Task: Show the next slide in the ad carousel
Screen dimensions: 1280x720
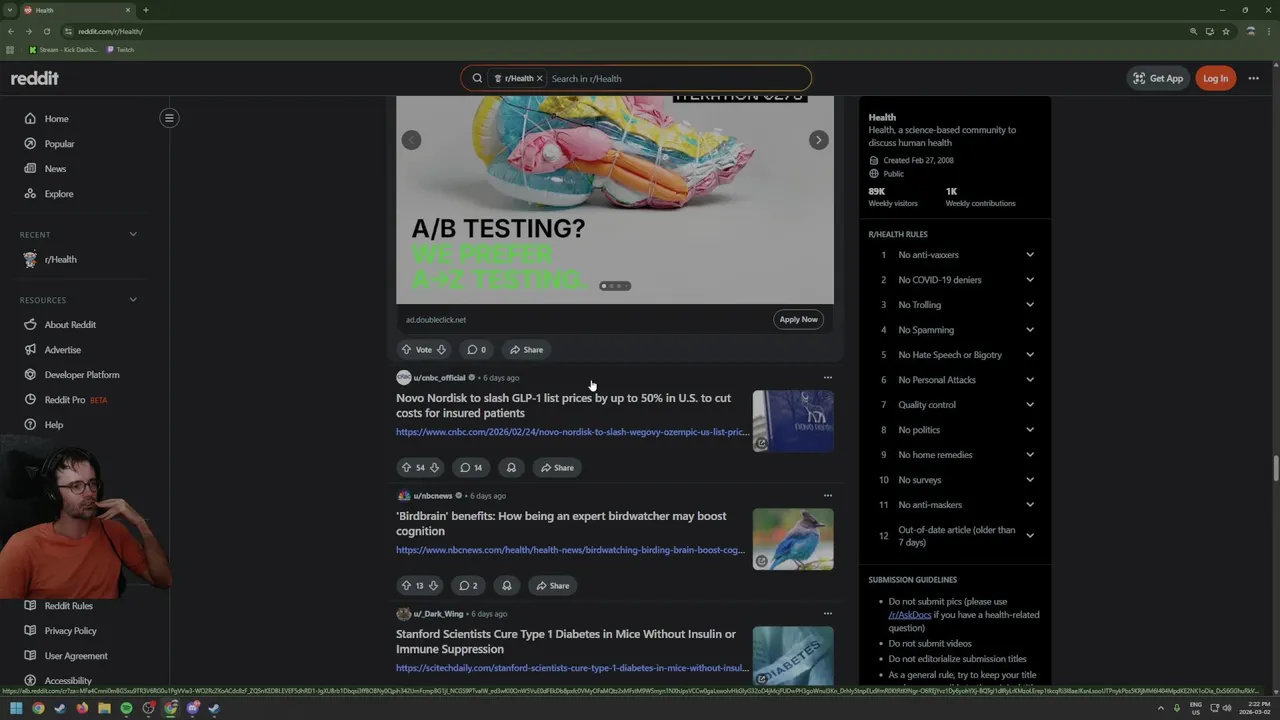Action: click(x=818, y=140)
